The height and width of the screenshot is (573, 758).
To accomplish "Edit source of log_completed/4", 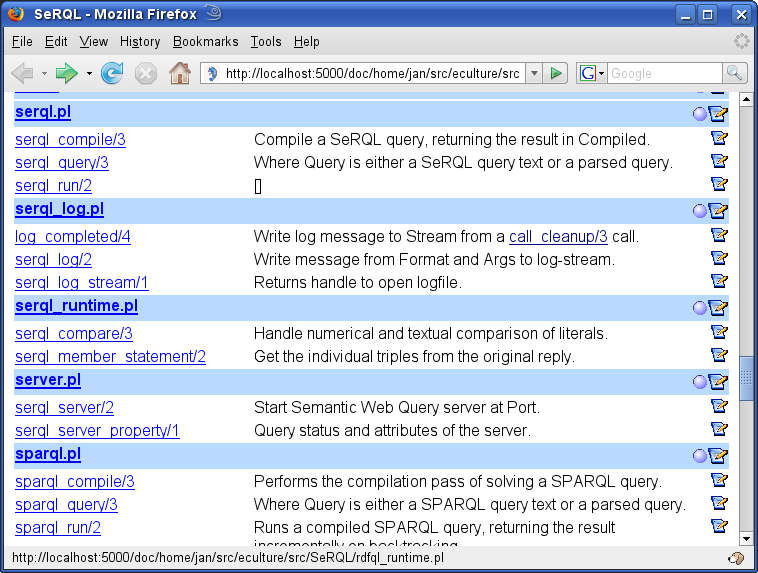I will coord(719,235).
